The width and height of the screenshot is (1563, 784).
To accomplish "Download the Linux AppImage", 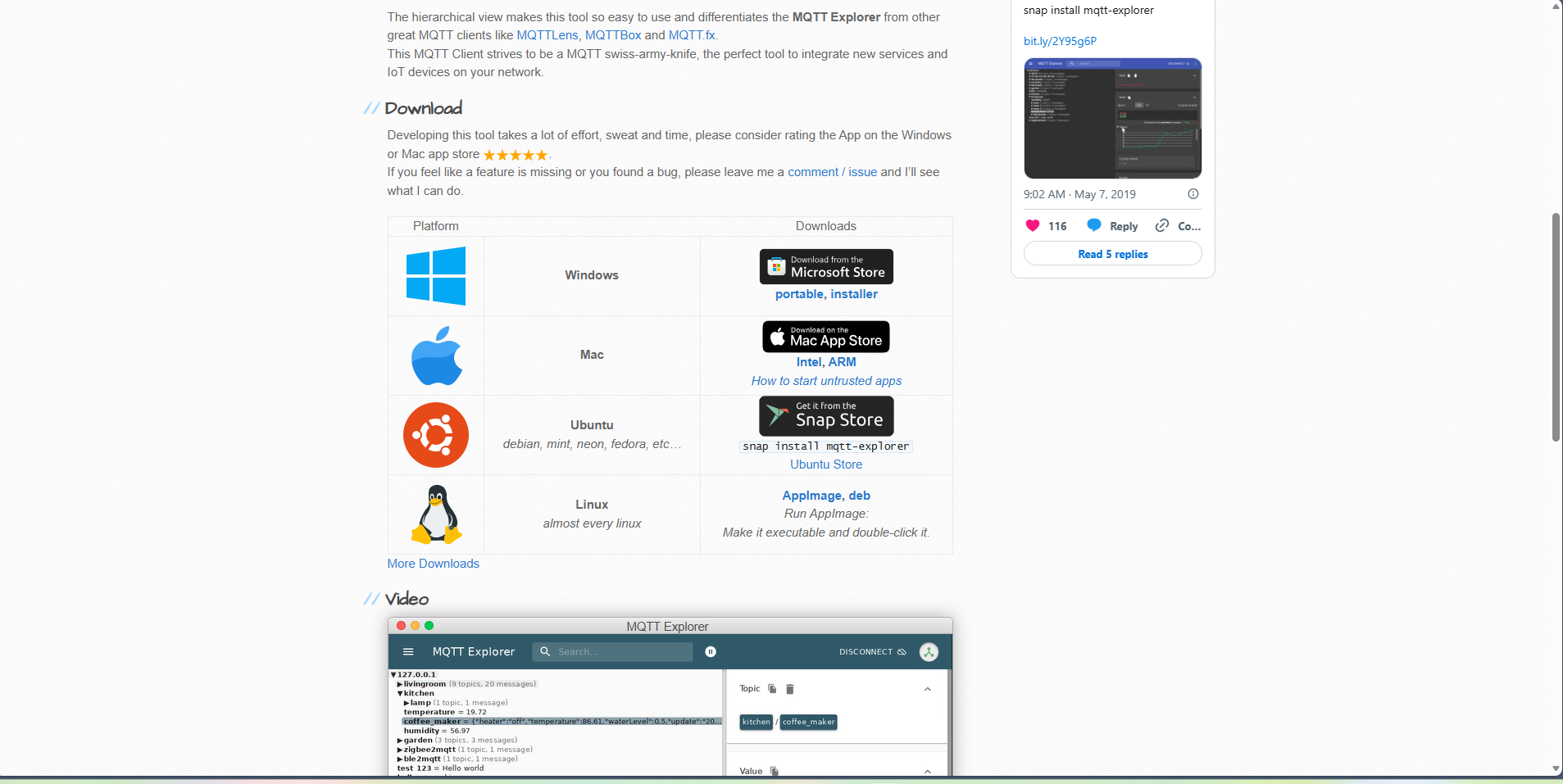I will [x=812, y=496].
